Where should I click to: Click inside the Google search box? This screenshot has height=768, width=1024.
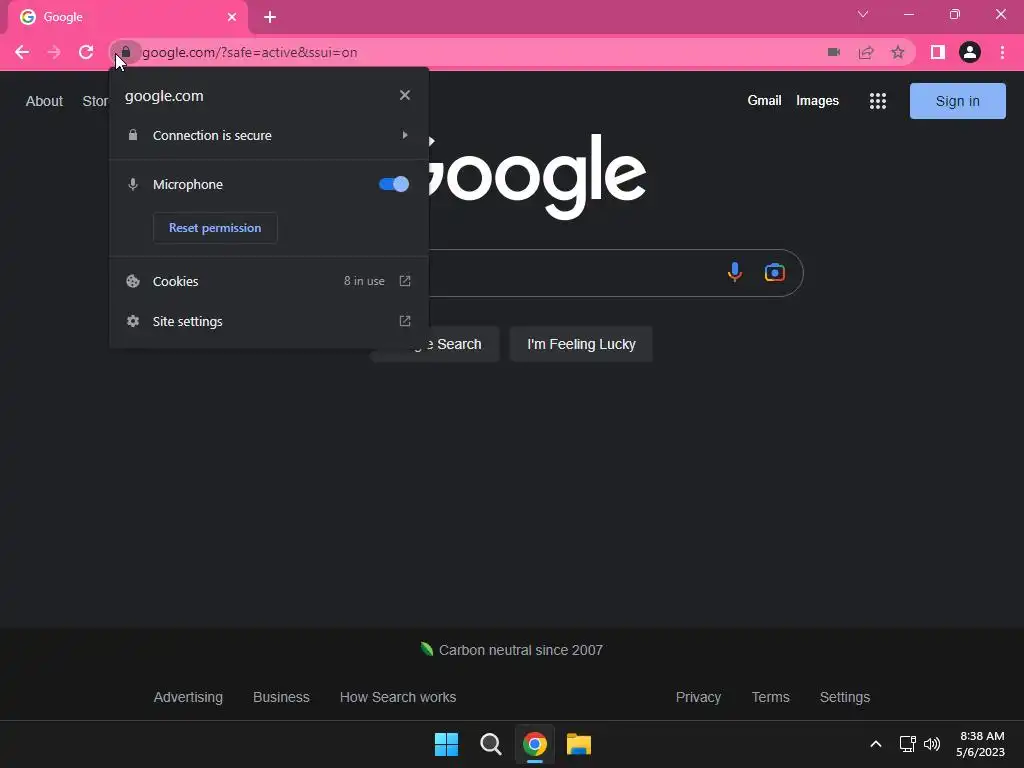tap(575, 272)
